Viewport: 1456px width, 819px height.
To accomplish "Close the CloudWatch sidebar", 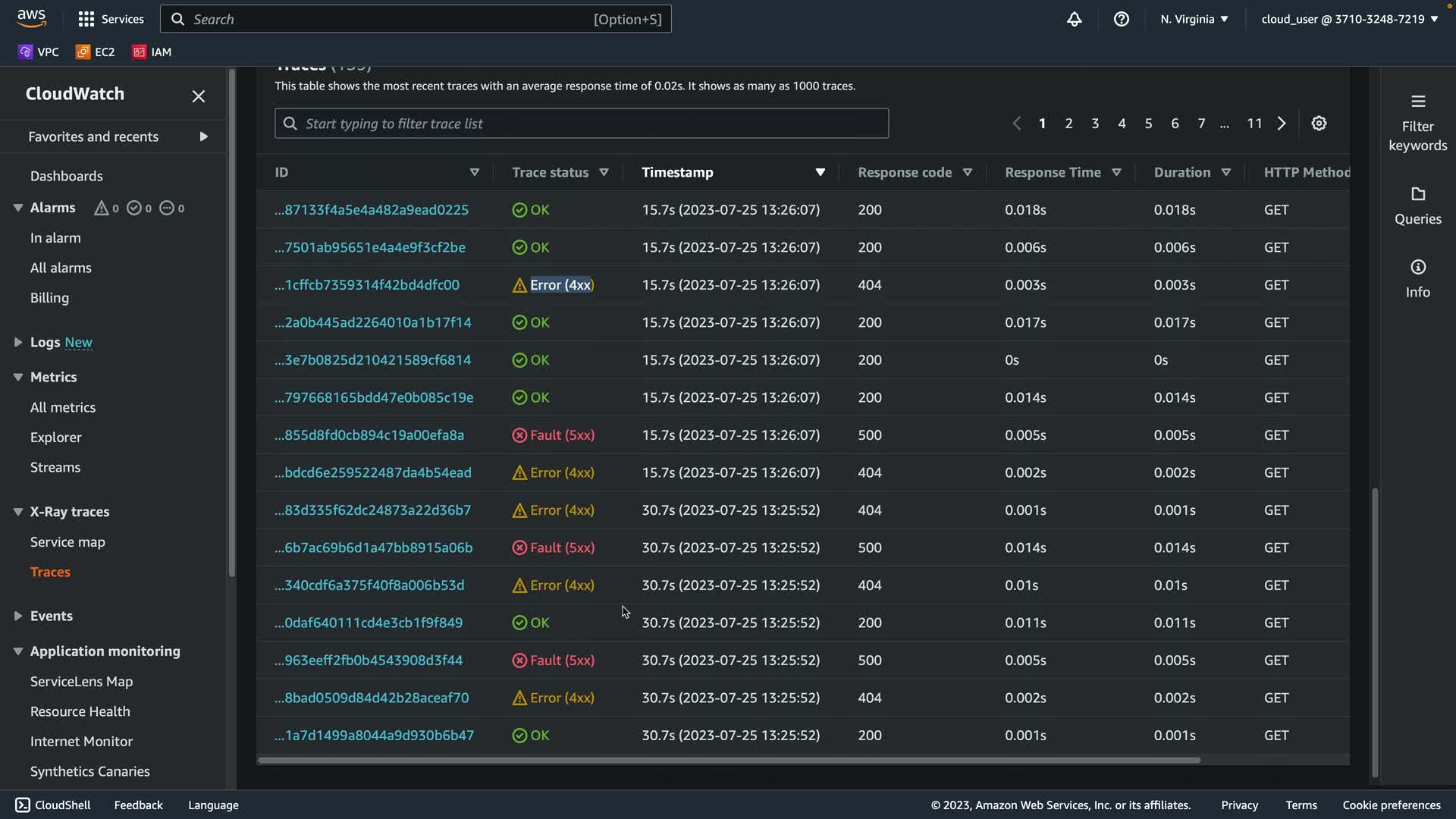I will [x=199, y=96].
